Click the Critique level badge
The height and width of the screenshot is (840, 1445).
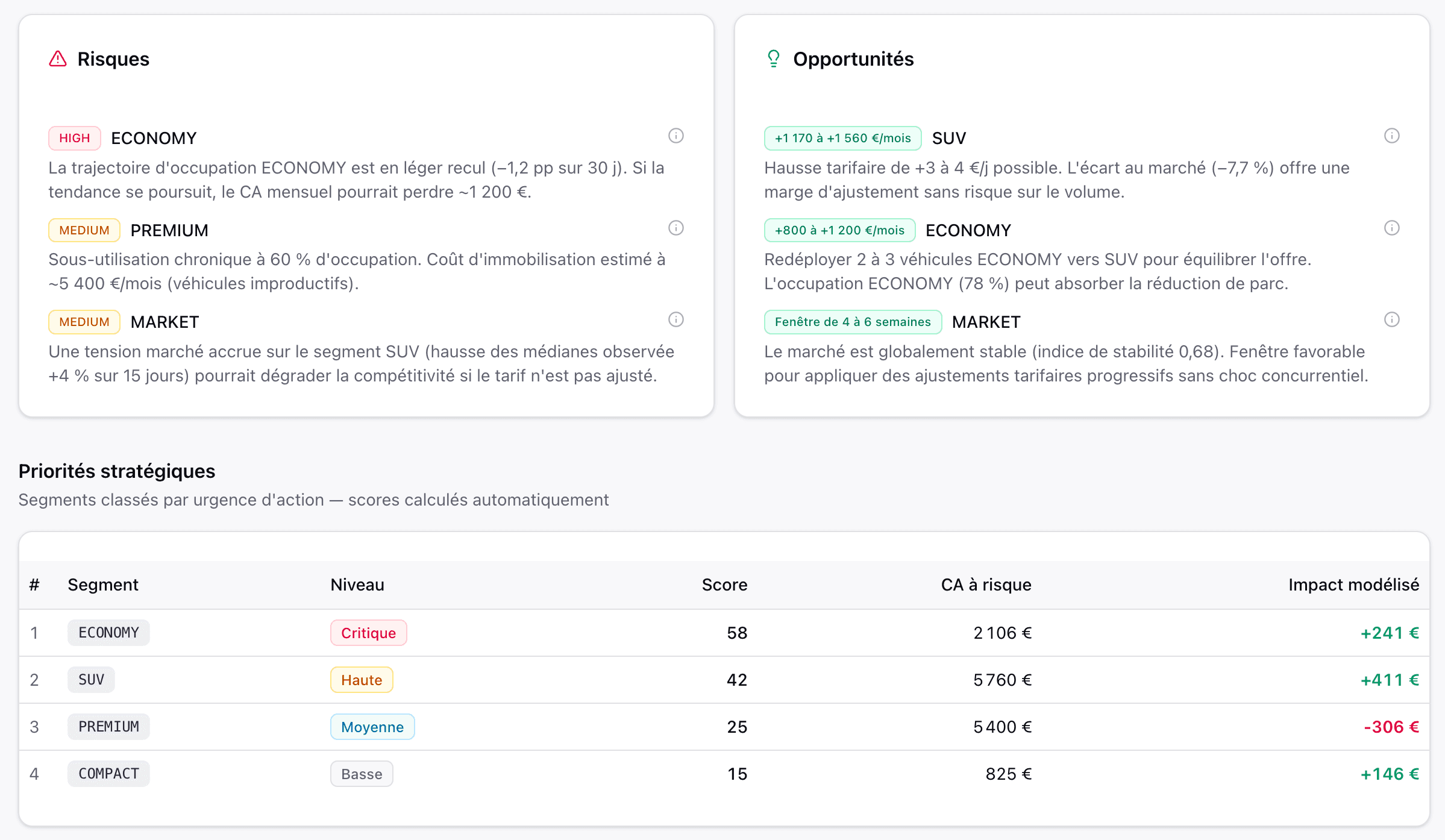pyautogui.click(x=368, y=633)
